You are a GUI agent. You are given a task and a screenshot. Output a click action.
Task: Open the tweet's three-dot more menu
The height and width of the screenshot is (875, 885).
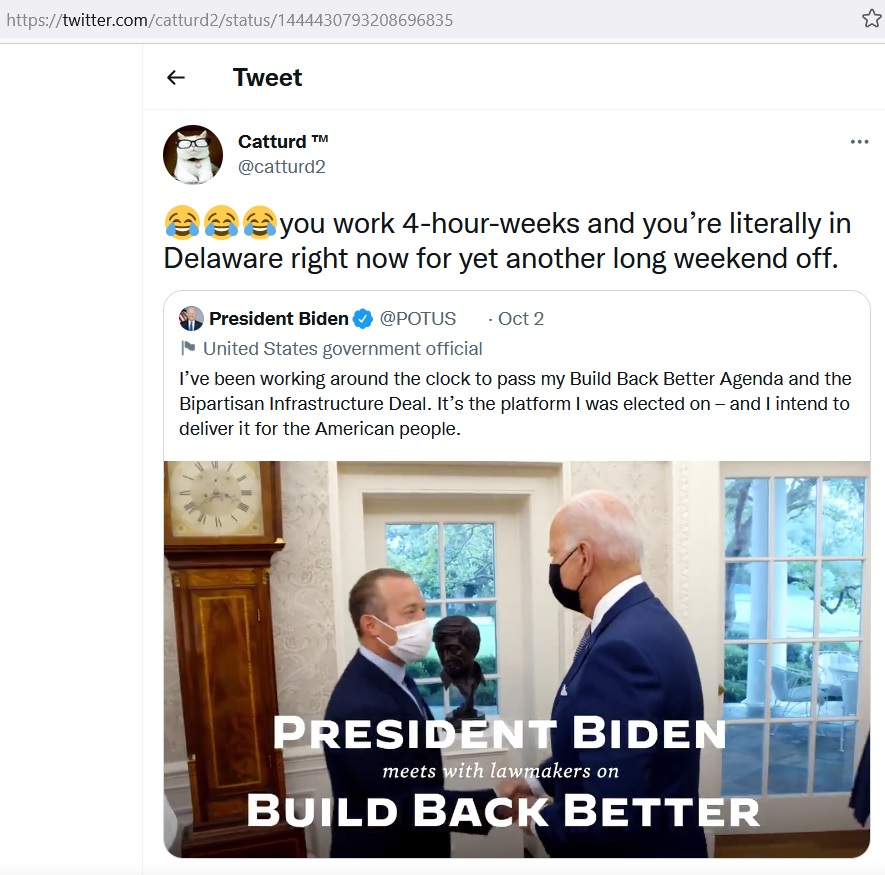click(859, 142)
